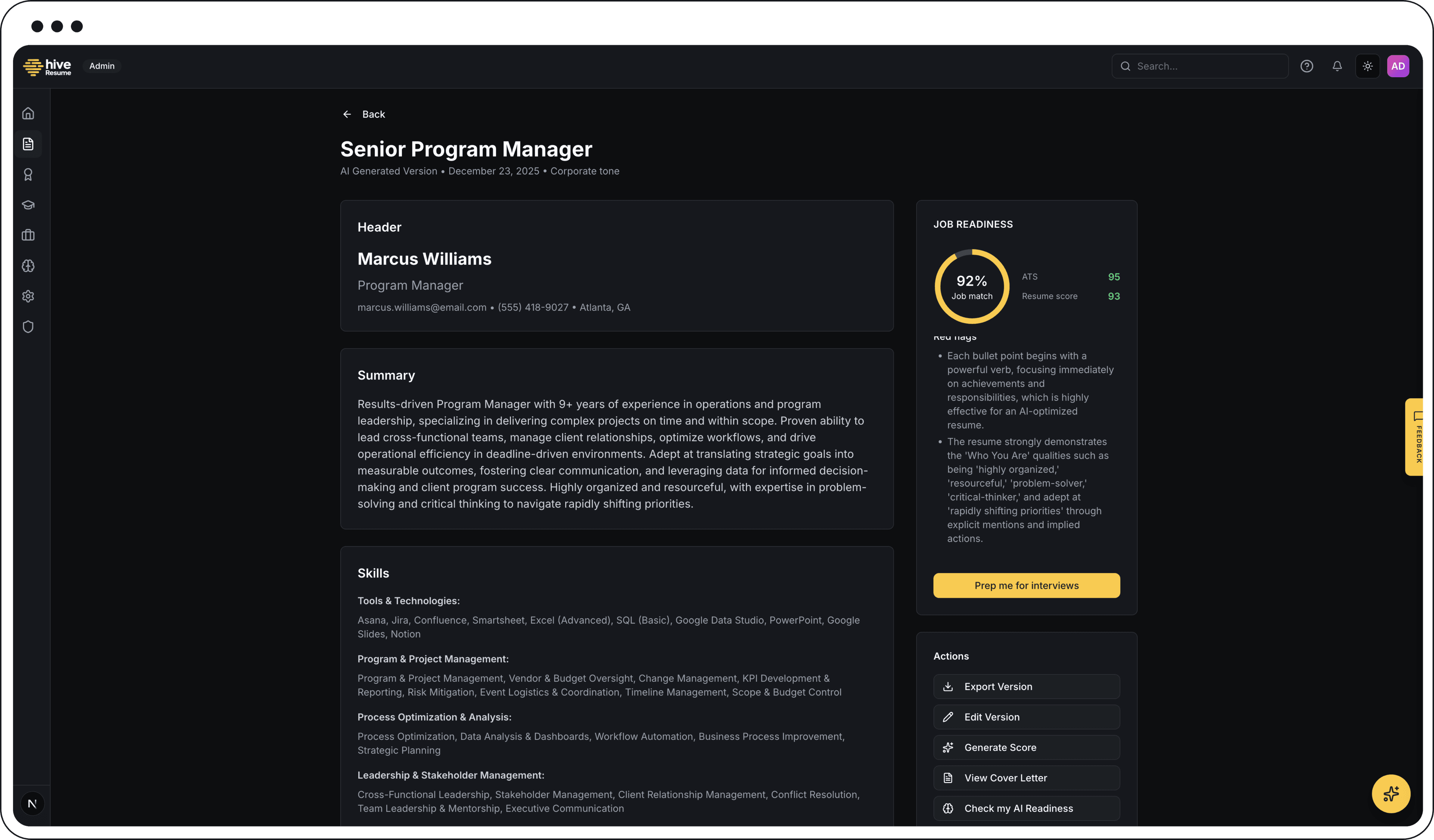Click Check my AI Readiness
1434x840 pixels.
[1025, 808]
